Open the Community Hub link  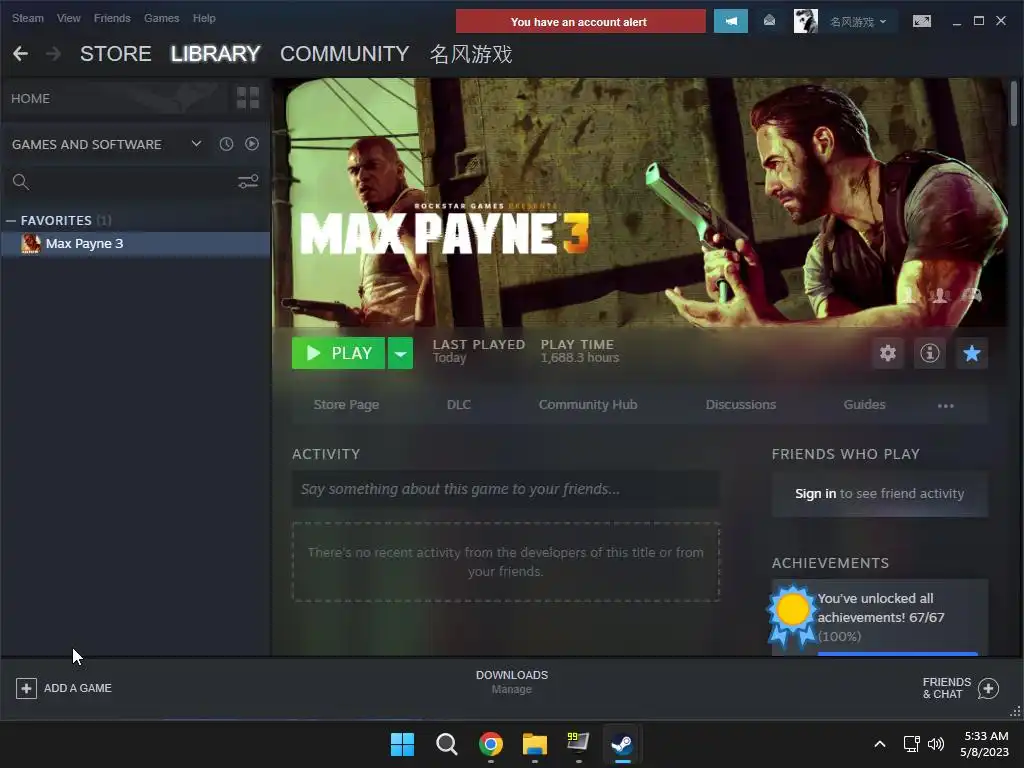click(x=588, y=405)
